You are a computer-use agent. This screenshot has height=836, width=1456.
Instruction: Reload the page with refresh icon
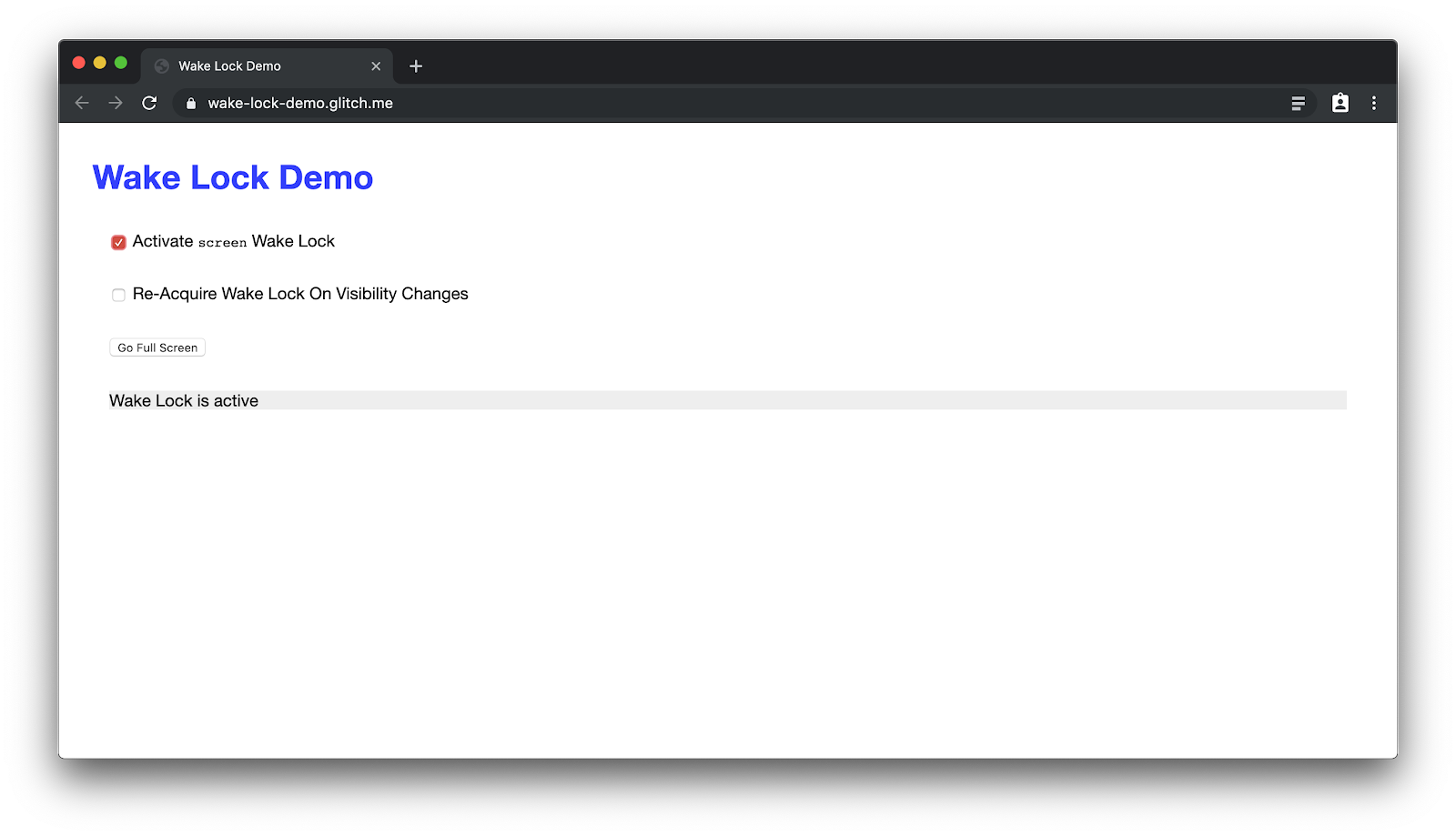149,104
